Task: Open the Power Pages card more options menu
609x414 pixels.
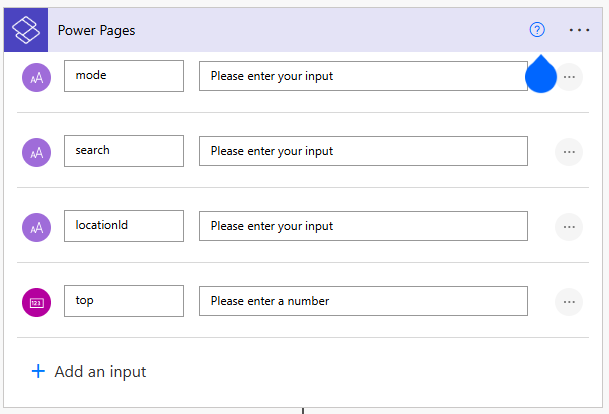Action: [x=579, y=30]
